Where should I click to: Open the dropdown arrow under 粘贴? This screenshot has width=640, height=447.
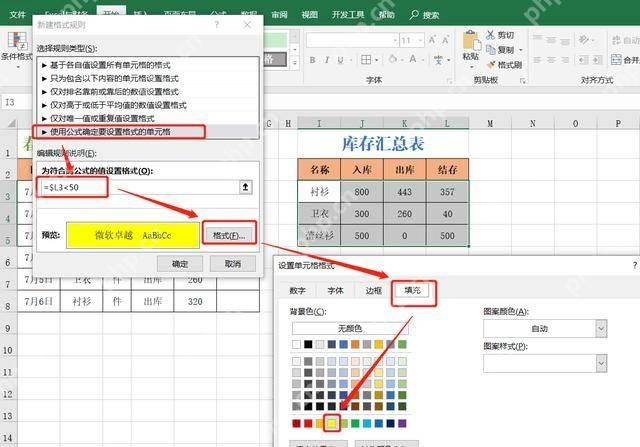471,67
